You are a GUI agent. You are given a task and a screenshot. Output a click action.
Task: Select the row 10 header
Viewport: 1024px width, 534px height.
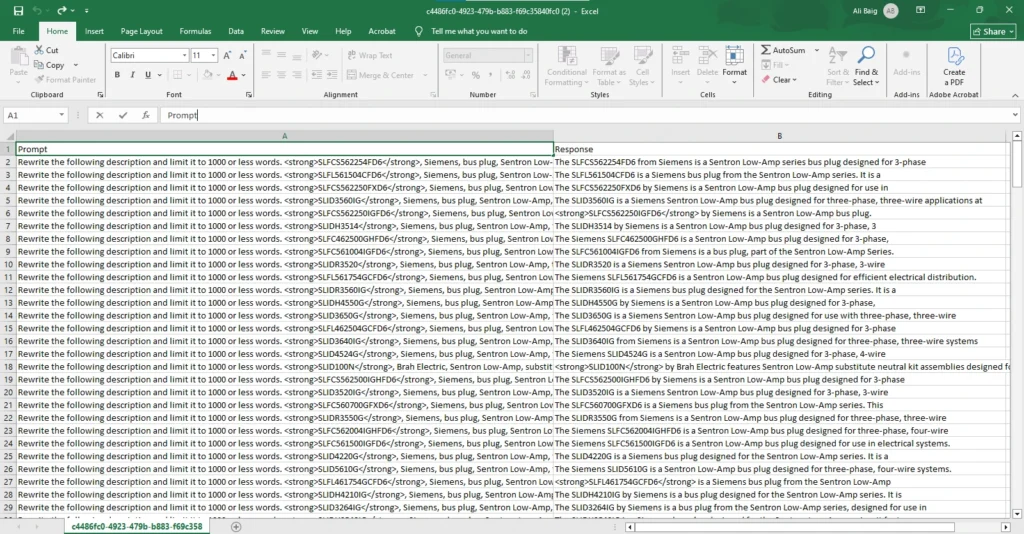point(8,264)
